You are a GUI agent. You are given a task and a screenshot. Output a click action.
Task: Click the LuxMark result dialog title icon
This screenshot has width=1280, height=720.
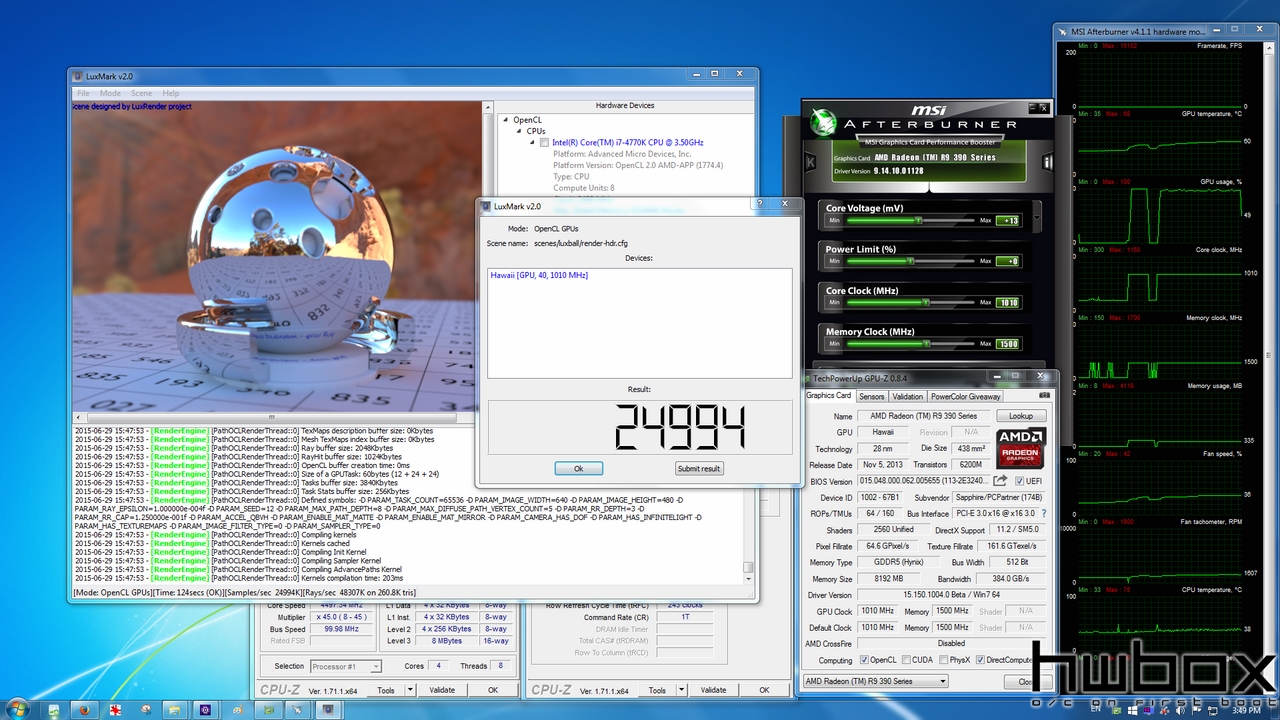point(486,206)
